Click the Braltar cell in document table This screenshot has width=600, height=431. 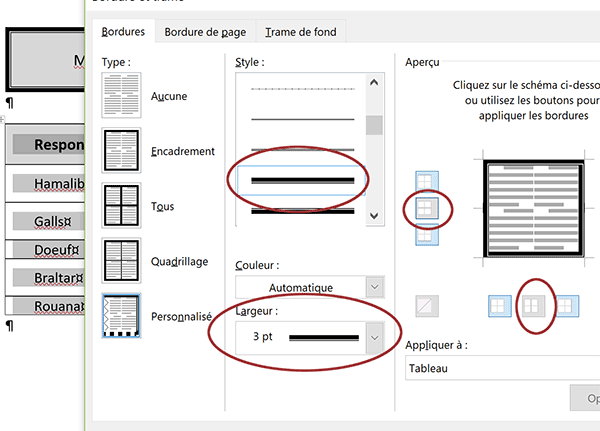point(45,278)
